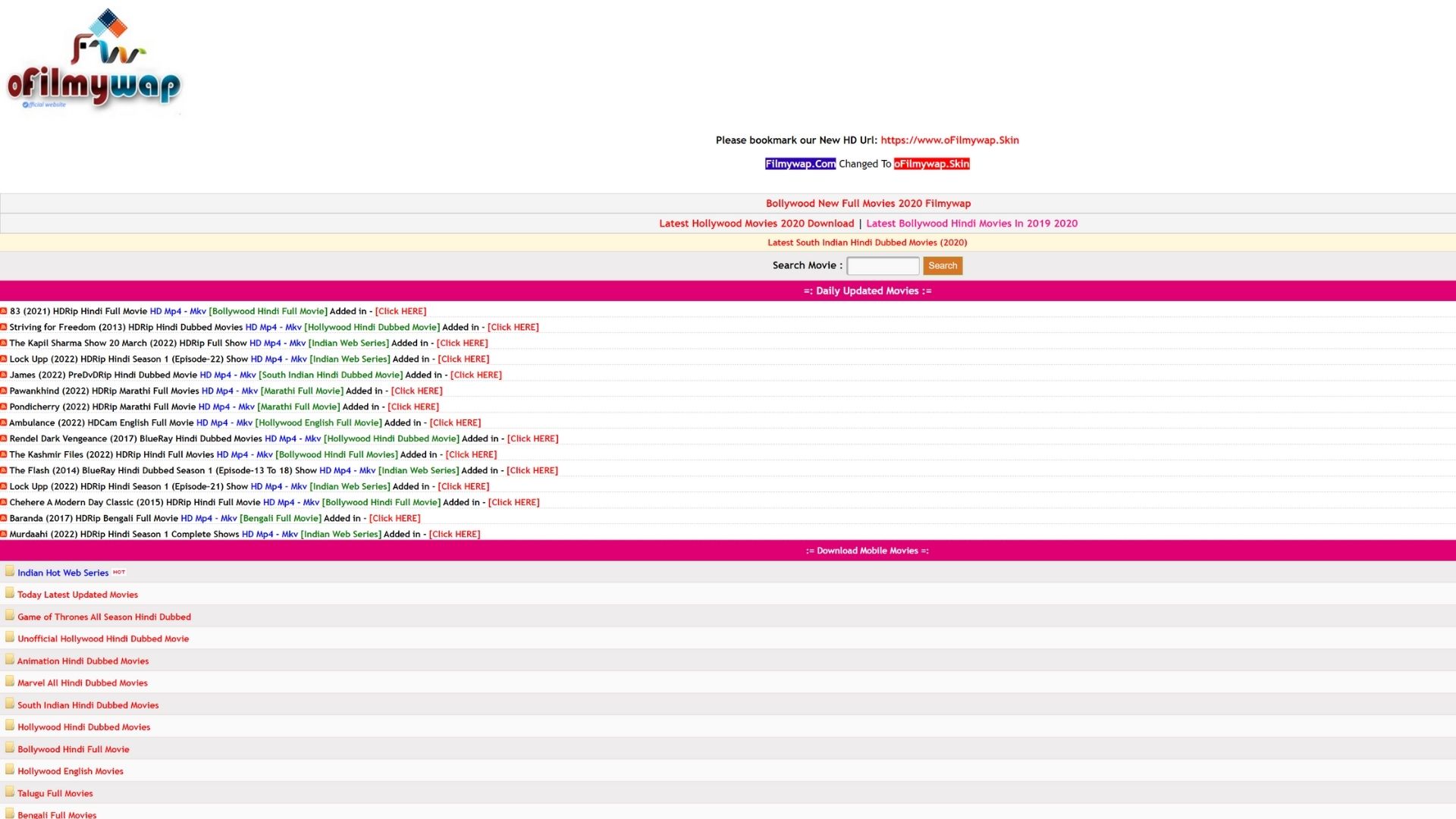This screenshot has width=1456, height=819.
Task: Click the orange Search button
Action: [x=943, y=265]
